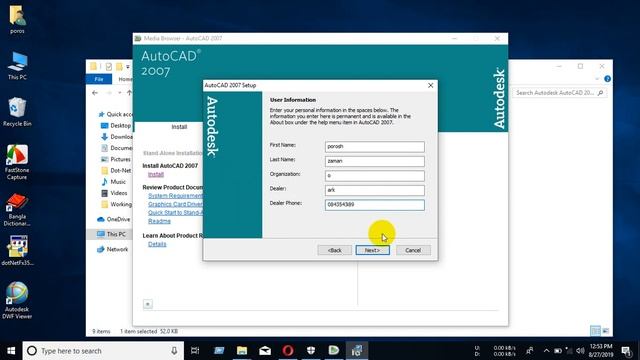Select the Install tab in Media Browser
Image resolution: width=640 pixels, height=360 pixels.
click(179, 127)
